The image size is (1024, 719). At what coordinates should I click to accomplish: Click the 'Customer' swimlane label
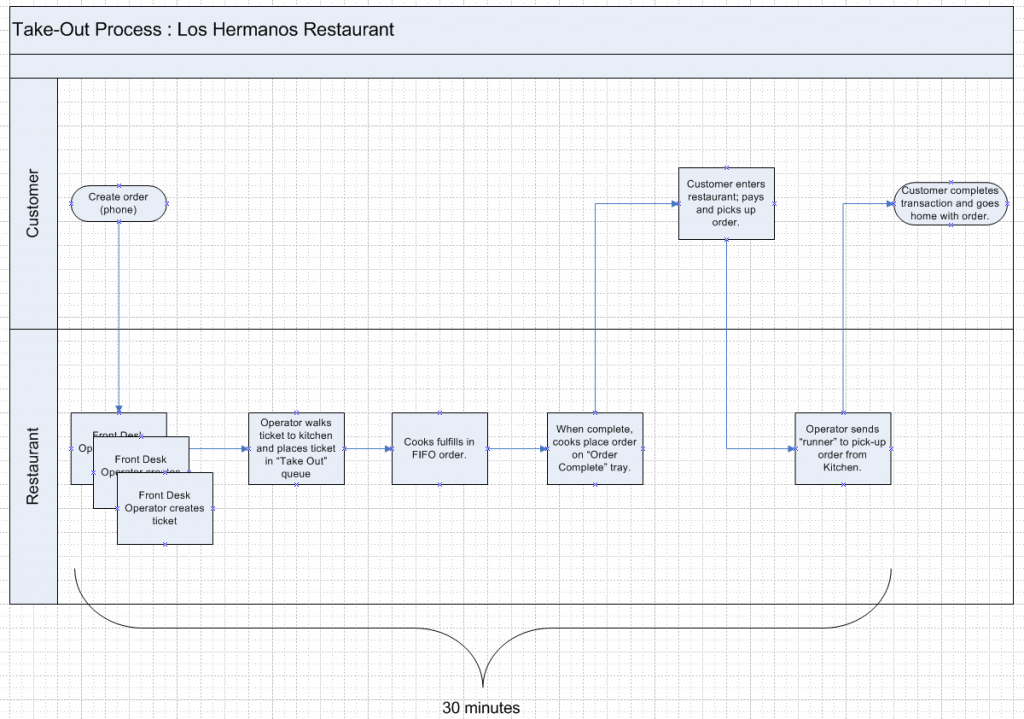(x=34, y=204)
